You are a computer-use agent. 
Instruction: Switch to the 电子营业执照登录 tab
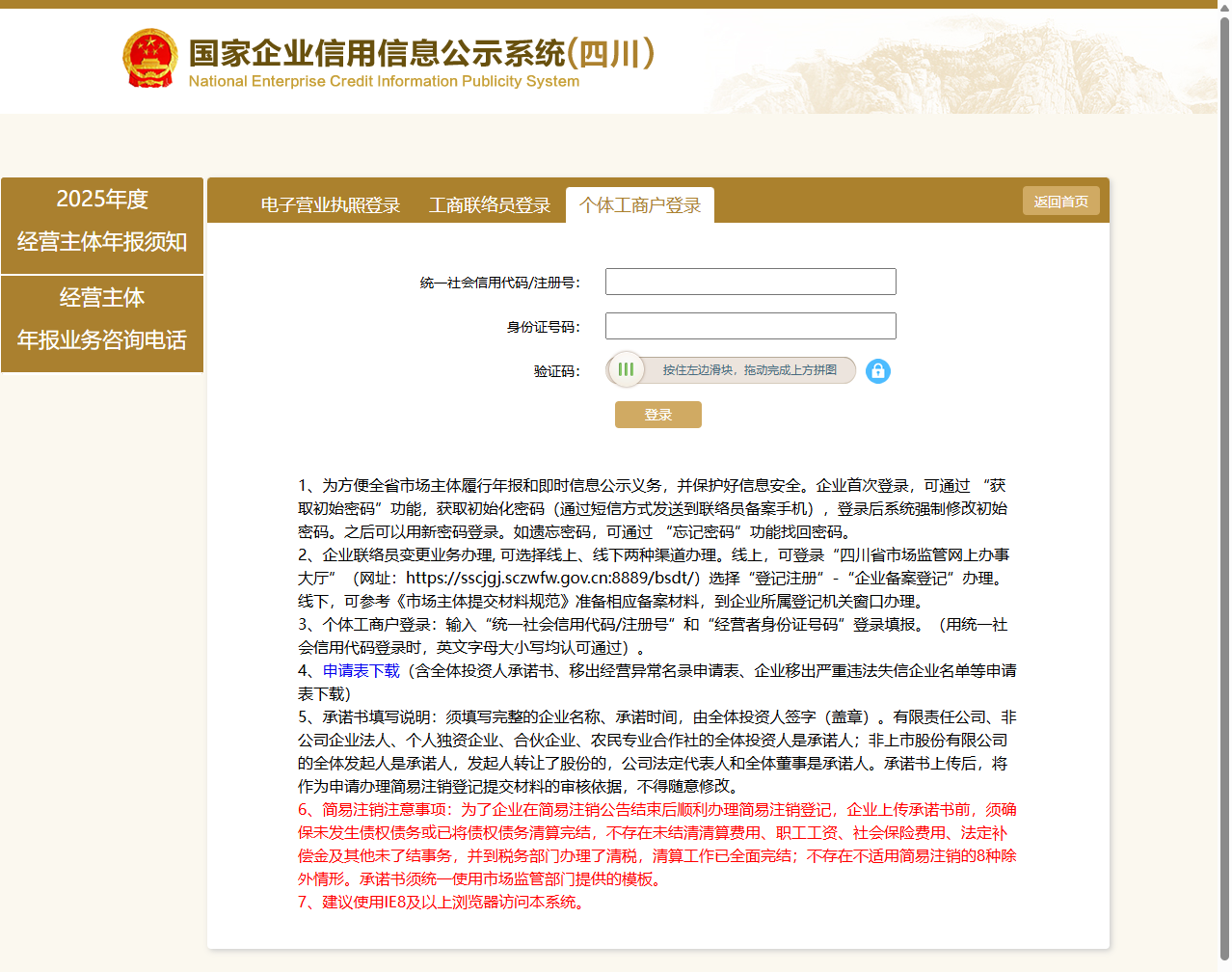coord(331,204)
